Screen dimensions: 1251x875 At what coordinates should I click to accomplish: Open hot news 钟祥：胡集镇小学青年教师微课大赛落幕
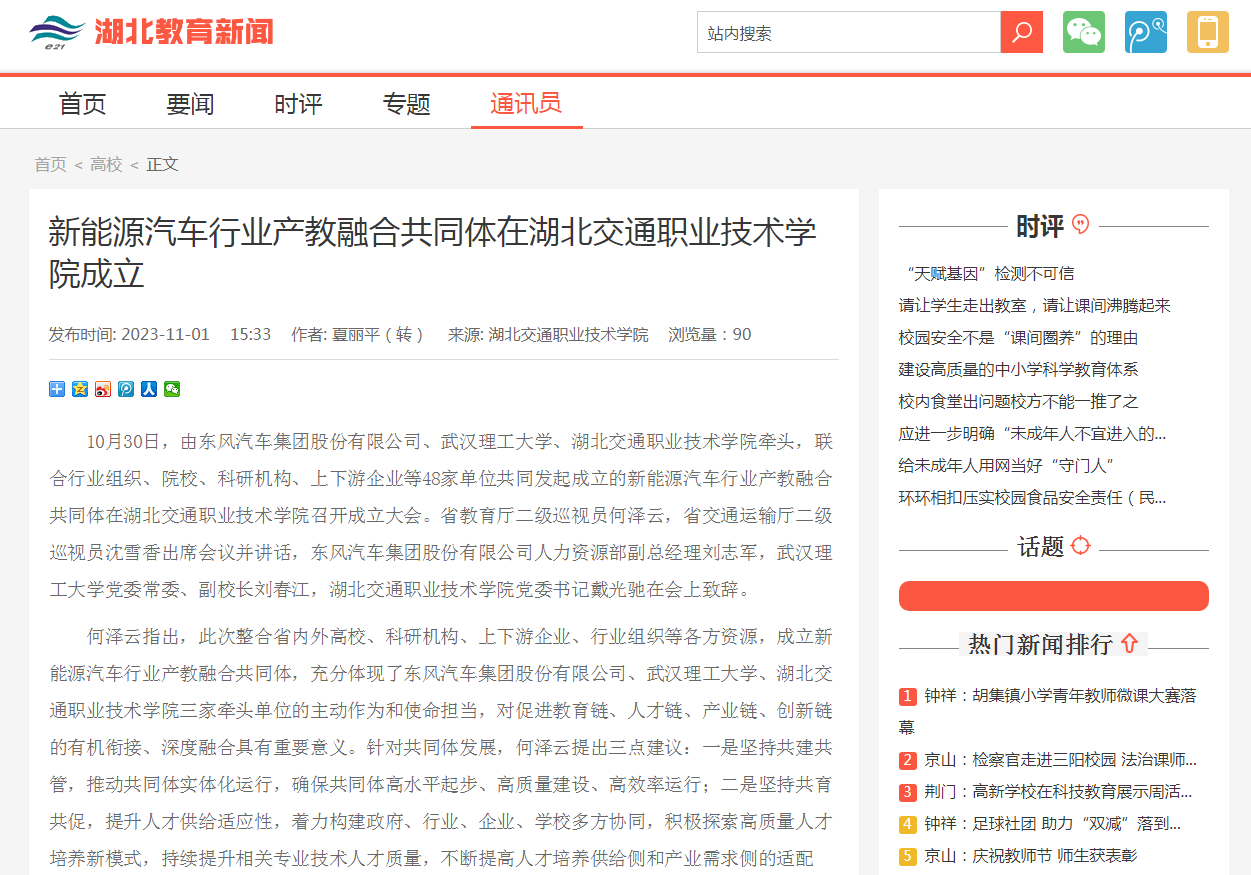pos(1048,710)
